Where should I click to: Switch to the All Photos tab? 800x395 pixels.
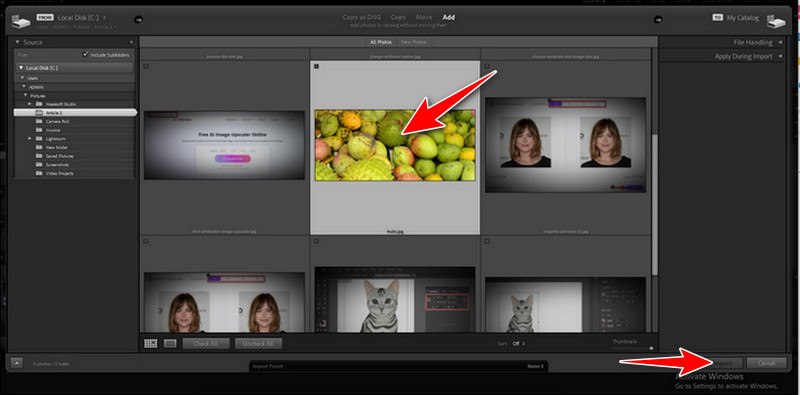pos(381,42)
